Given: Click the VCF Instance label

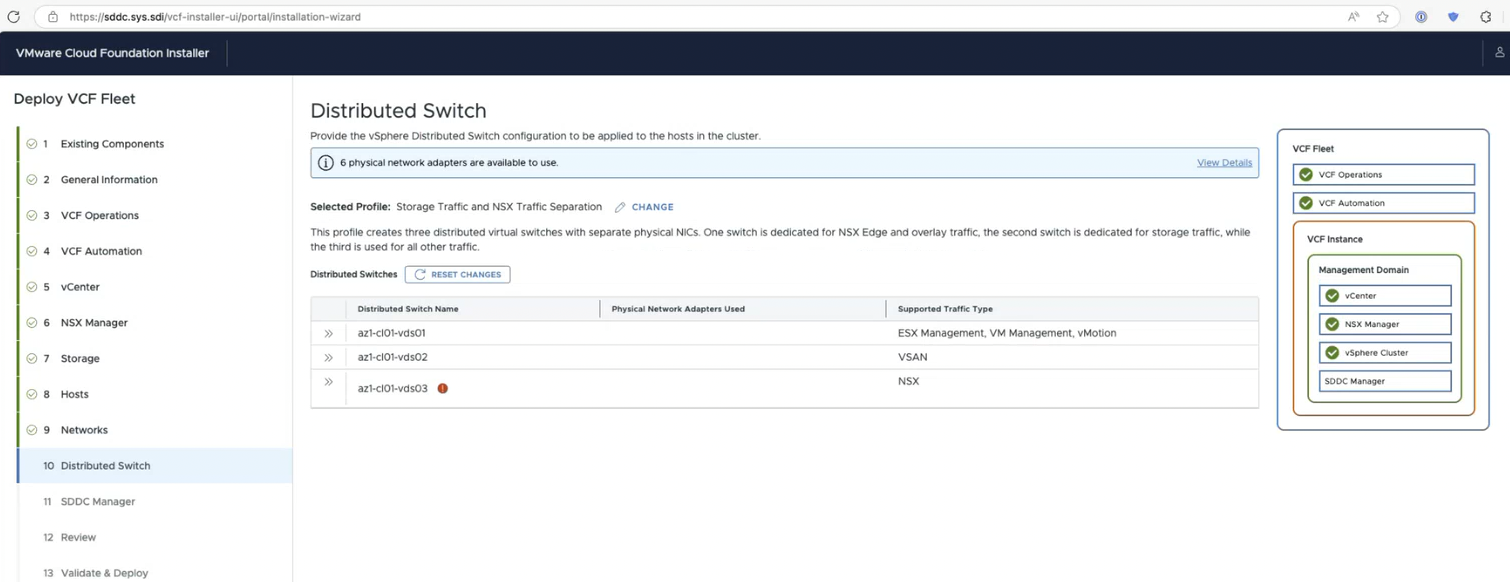Looking at the screenshot, I should coord(1335,240).
